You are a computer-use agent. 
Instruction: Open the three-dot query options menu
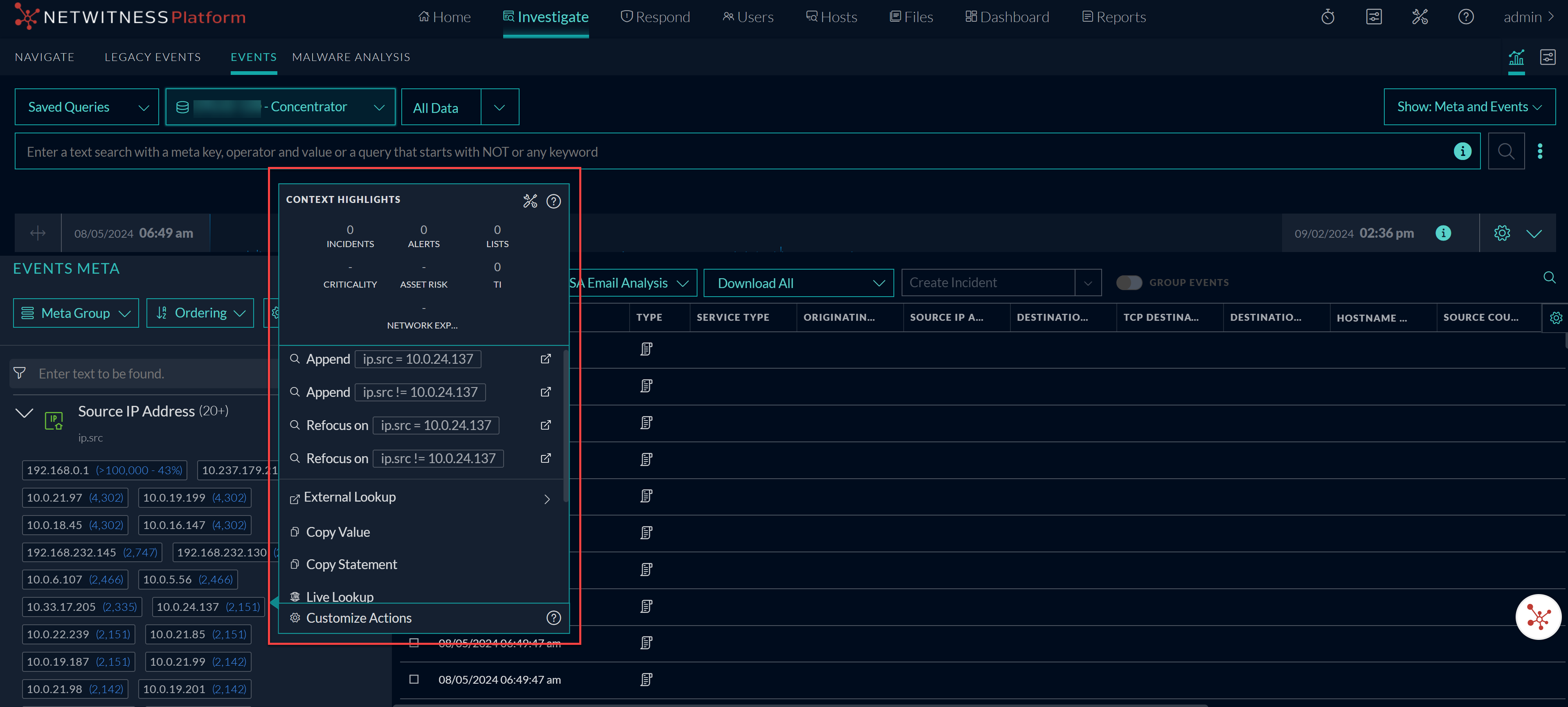tap(1540, 151)
